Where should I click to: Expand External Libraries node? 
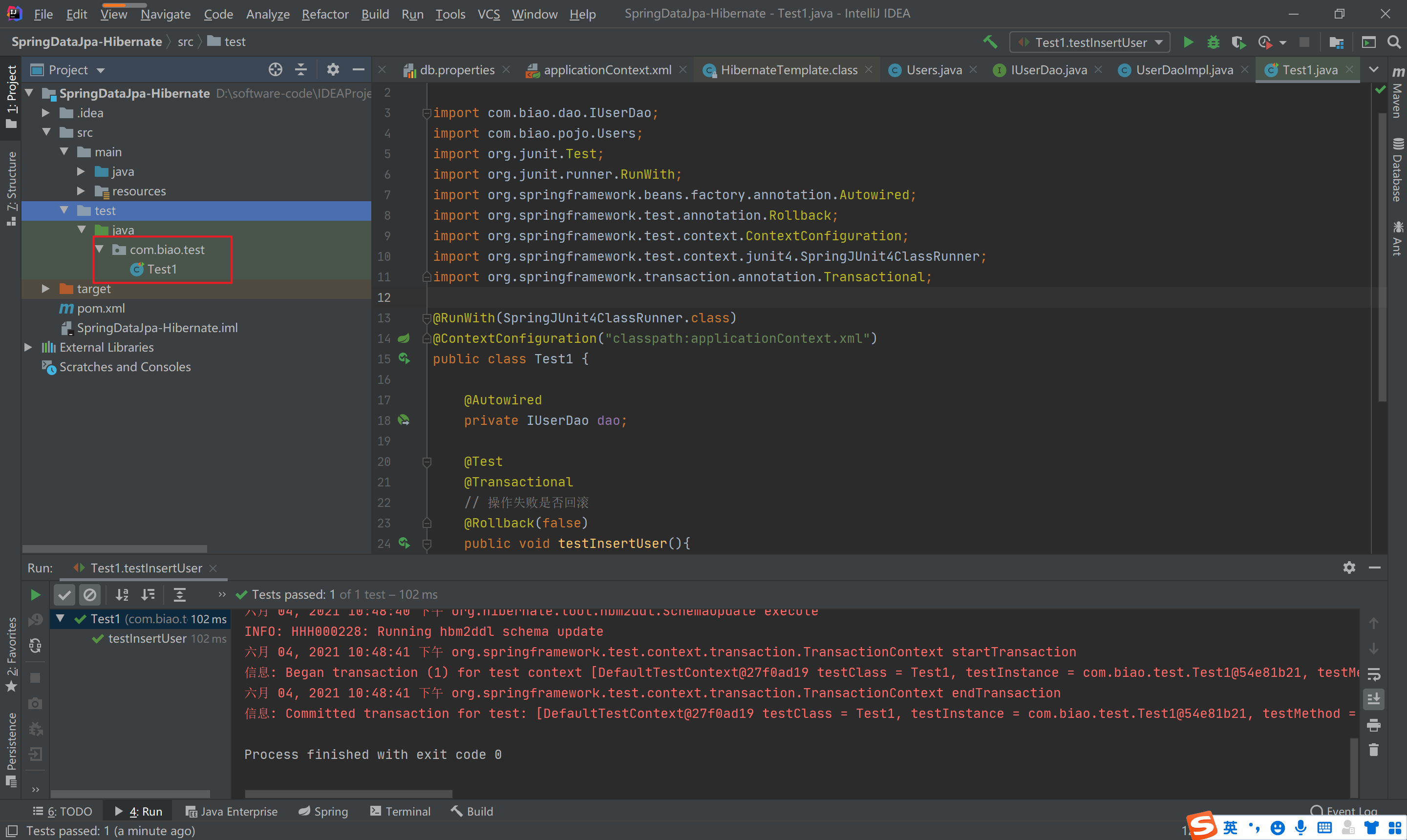coord(28,347)
